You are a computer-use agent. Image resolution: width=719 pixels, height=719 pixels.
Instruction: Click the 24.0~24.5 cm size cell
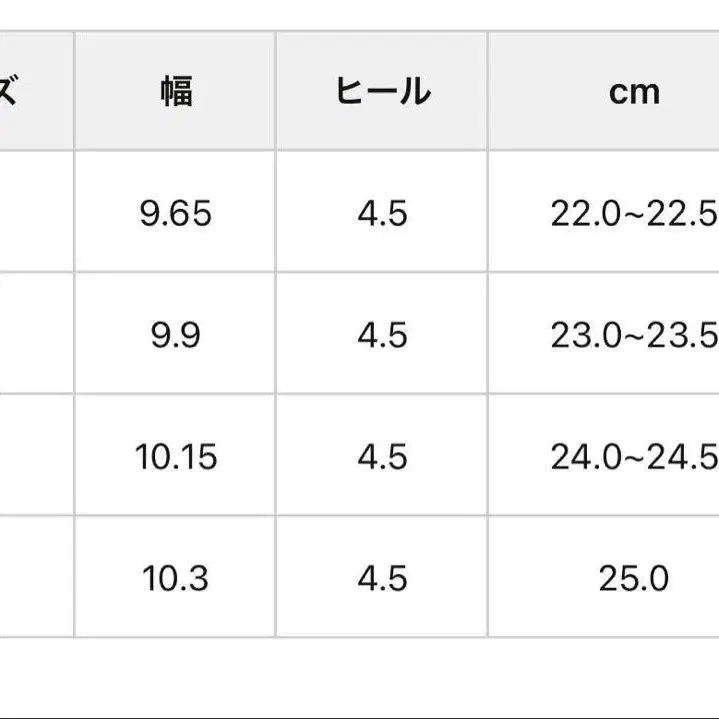point(634,457)
